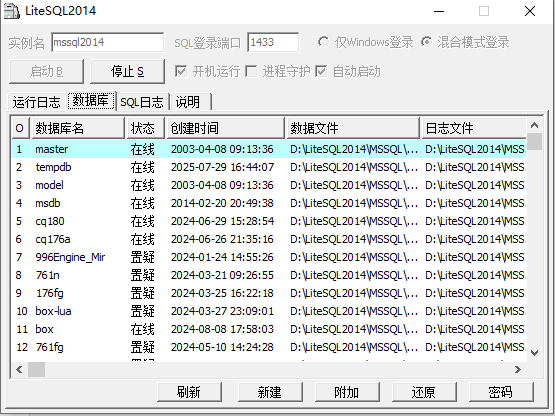The width and height of the screenshot is (555, 416).
Task: Select the 996Engine_Mir database row
Action: (269, 257)
